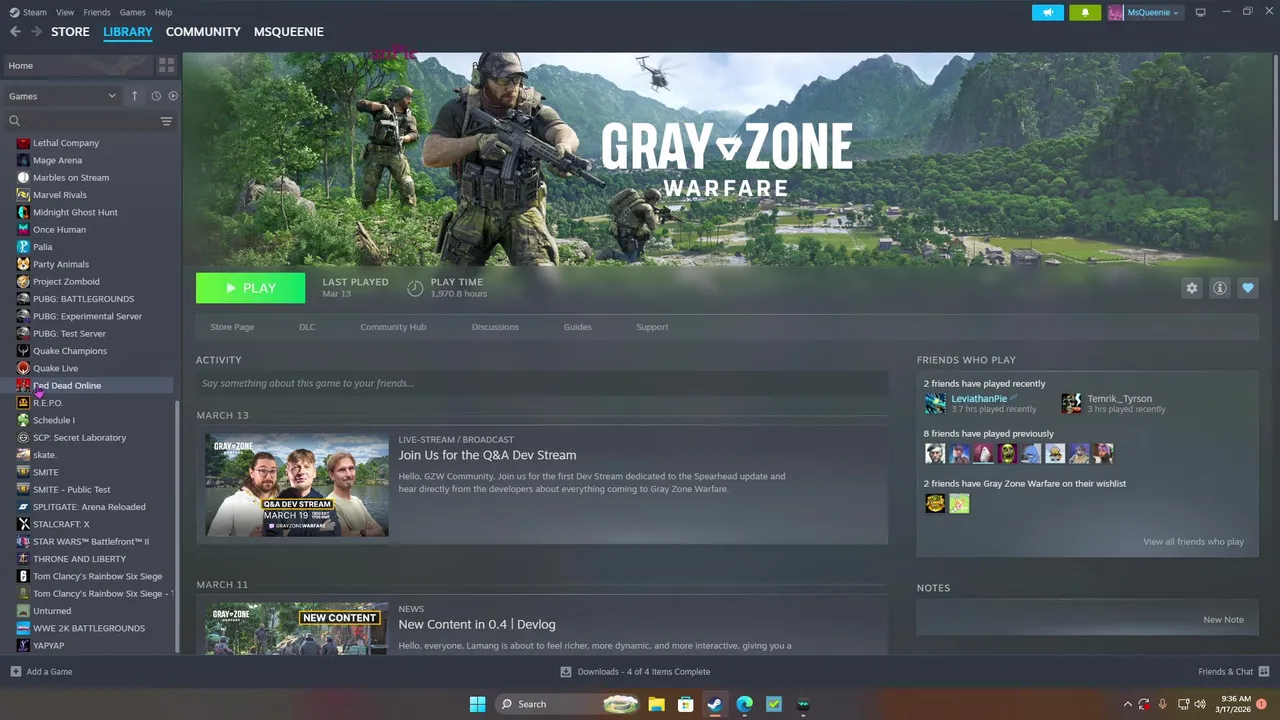Toggle Gray Zone Warfare favorite heart
1280x720 pixels.
click(x=1247, y=288)
